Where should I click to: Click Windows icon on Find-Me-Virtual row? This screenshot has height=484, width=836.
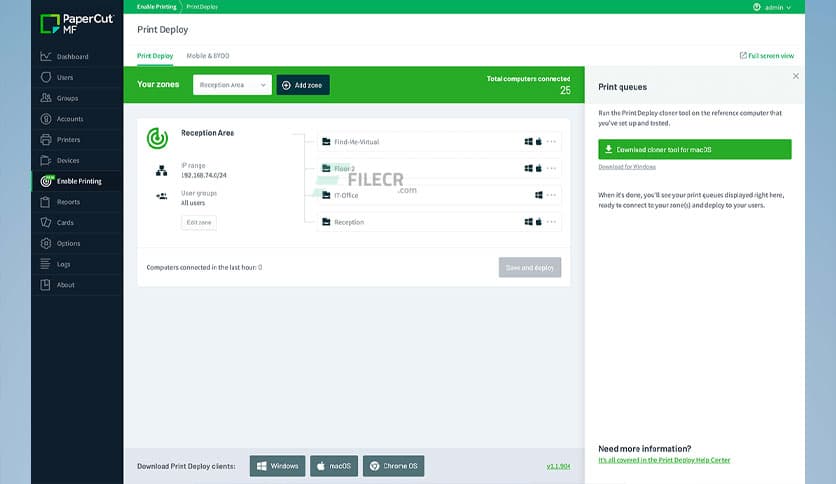point(528,142)
